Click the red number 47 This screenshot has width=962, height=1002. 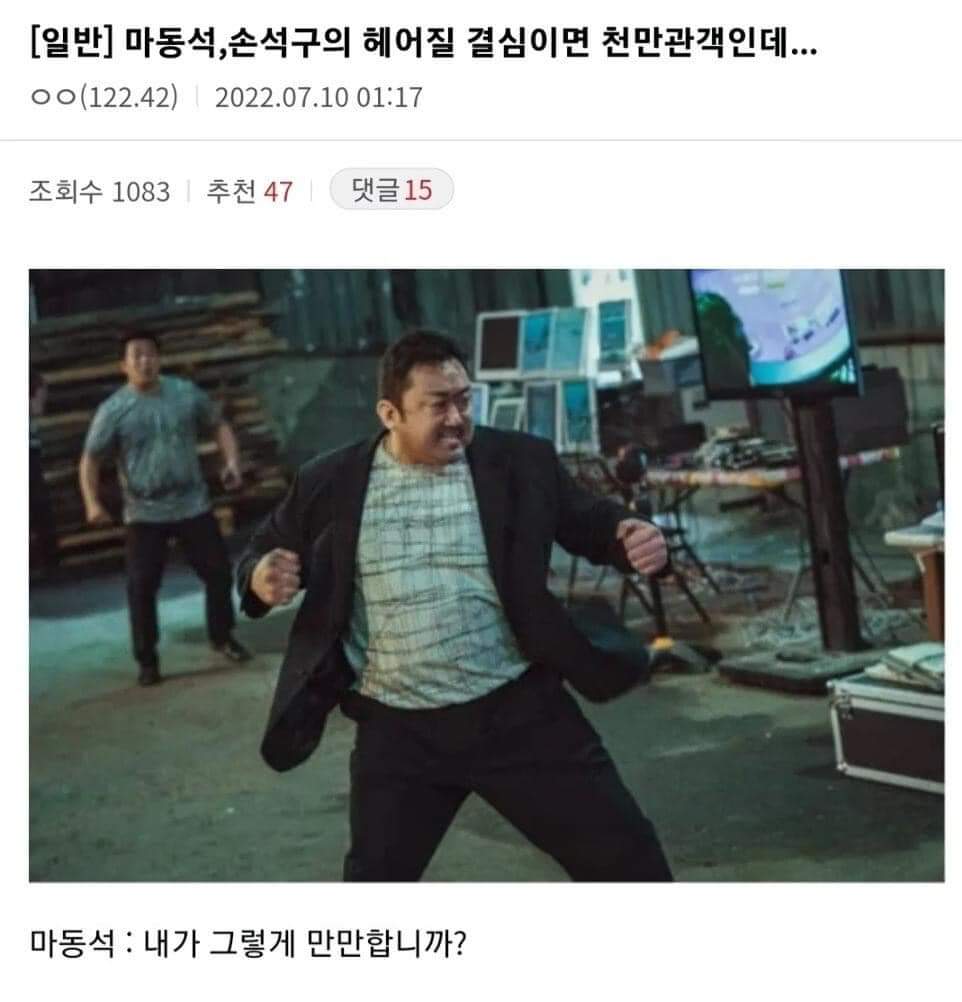[x=278, y=192]
